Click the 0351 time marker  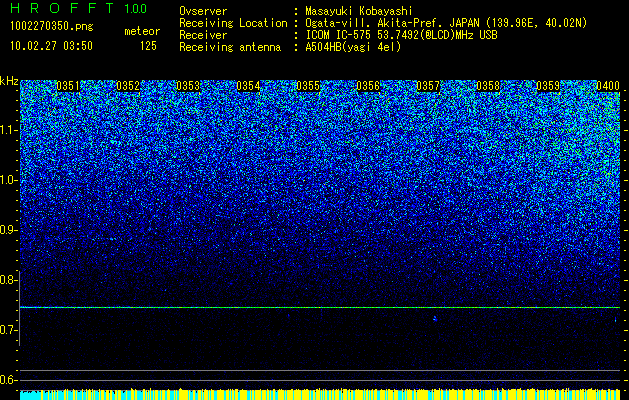tap(68, 86)
